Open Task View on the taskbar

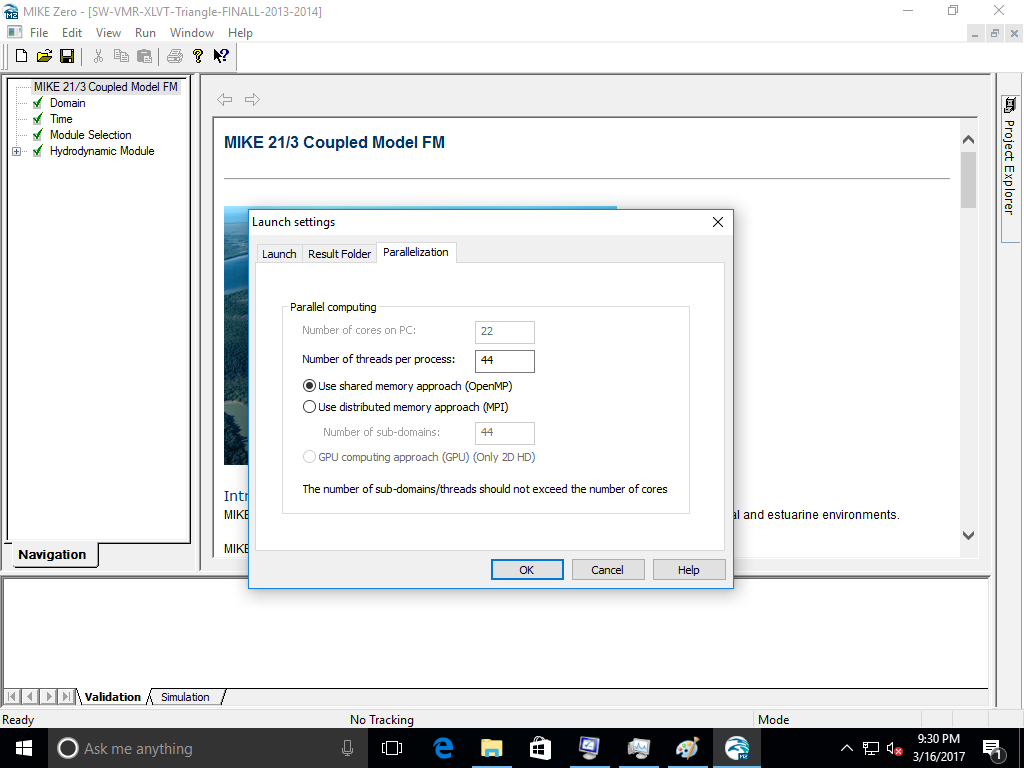tap(392, 748)
